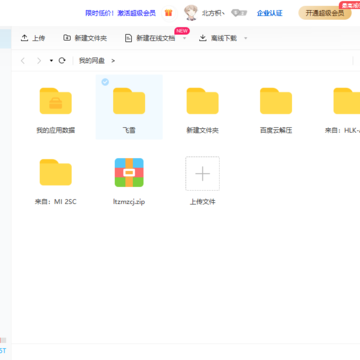
Task: Click the 我的应用数据 name label
Action: coord(56,130)
